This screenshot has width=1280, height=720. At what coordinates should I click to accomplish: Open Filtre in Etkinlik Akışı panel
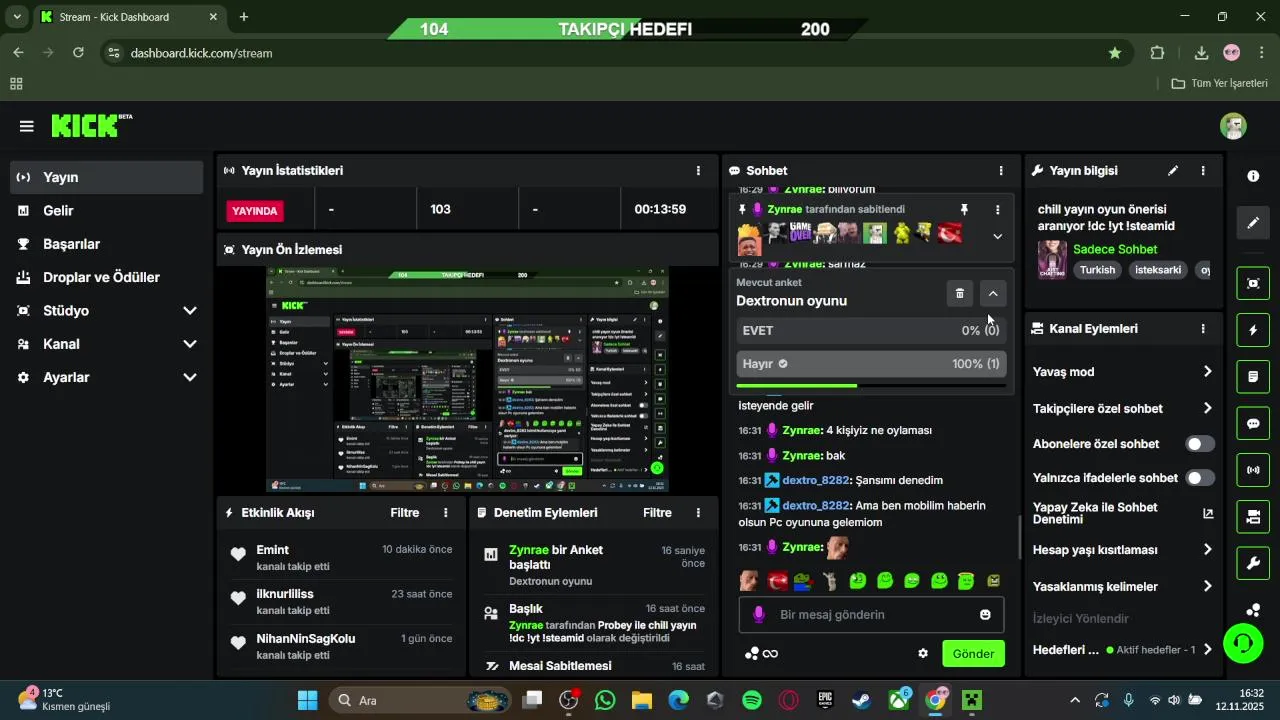[404, 513]
